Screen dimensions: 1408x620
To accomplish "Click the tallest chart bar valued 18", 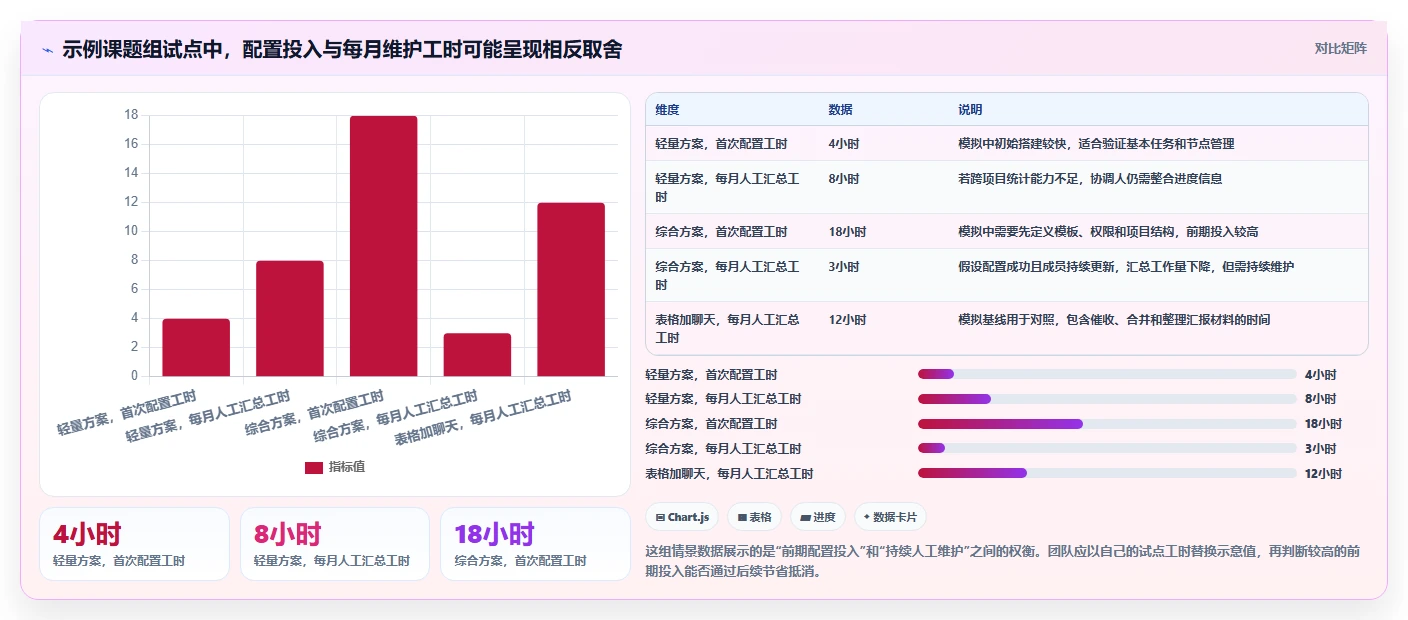I will [x=383, y=246].
